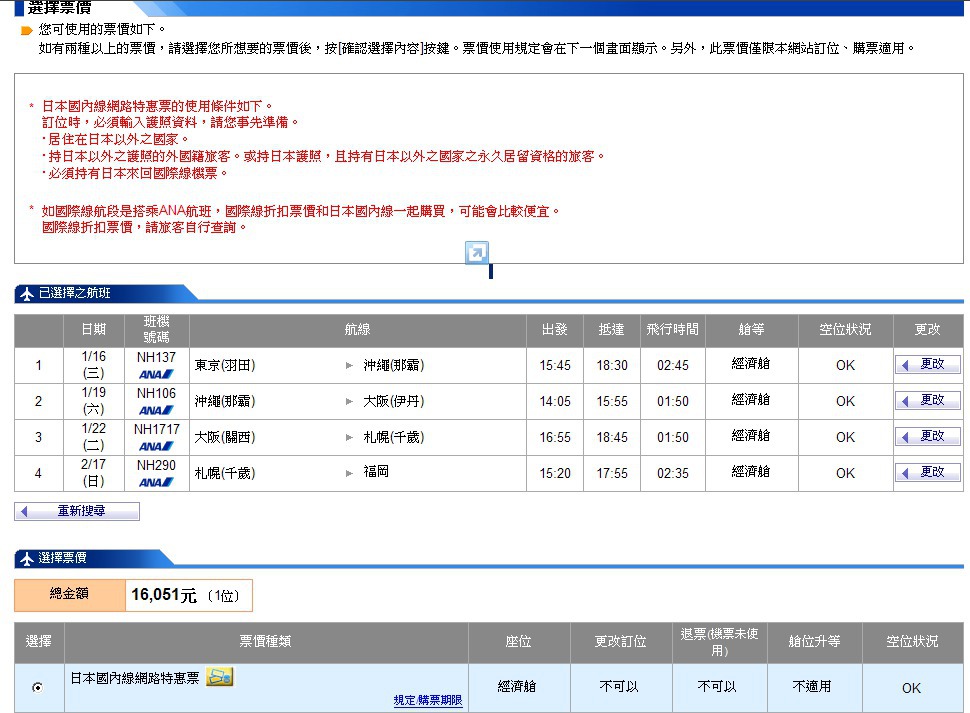Click flight number NH1717 text
The width and height of the screenshot is (970, 713).
tap(157, 429)
